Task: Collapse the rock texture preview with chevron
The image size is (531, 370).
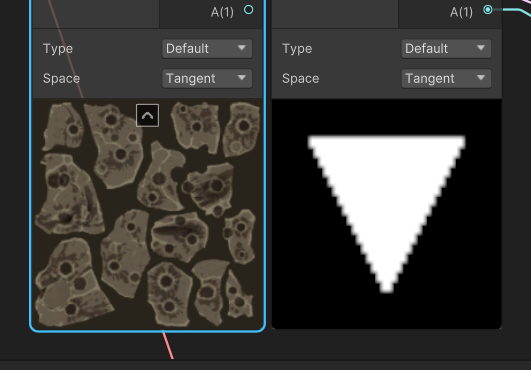Action: click(x=147, y=115)
